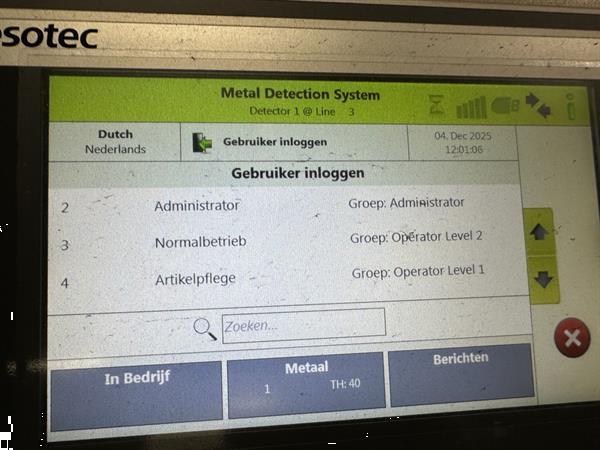Click 'Groep: Operator Level 1' text
Screen dimensions: 600x450
(x=418, y=272)
